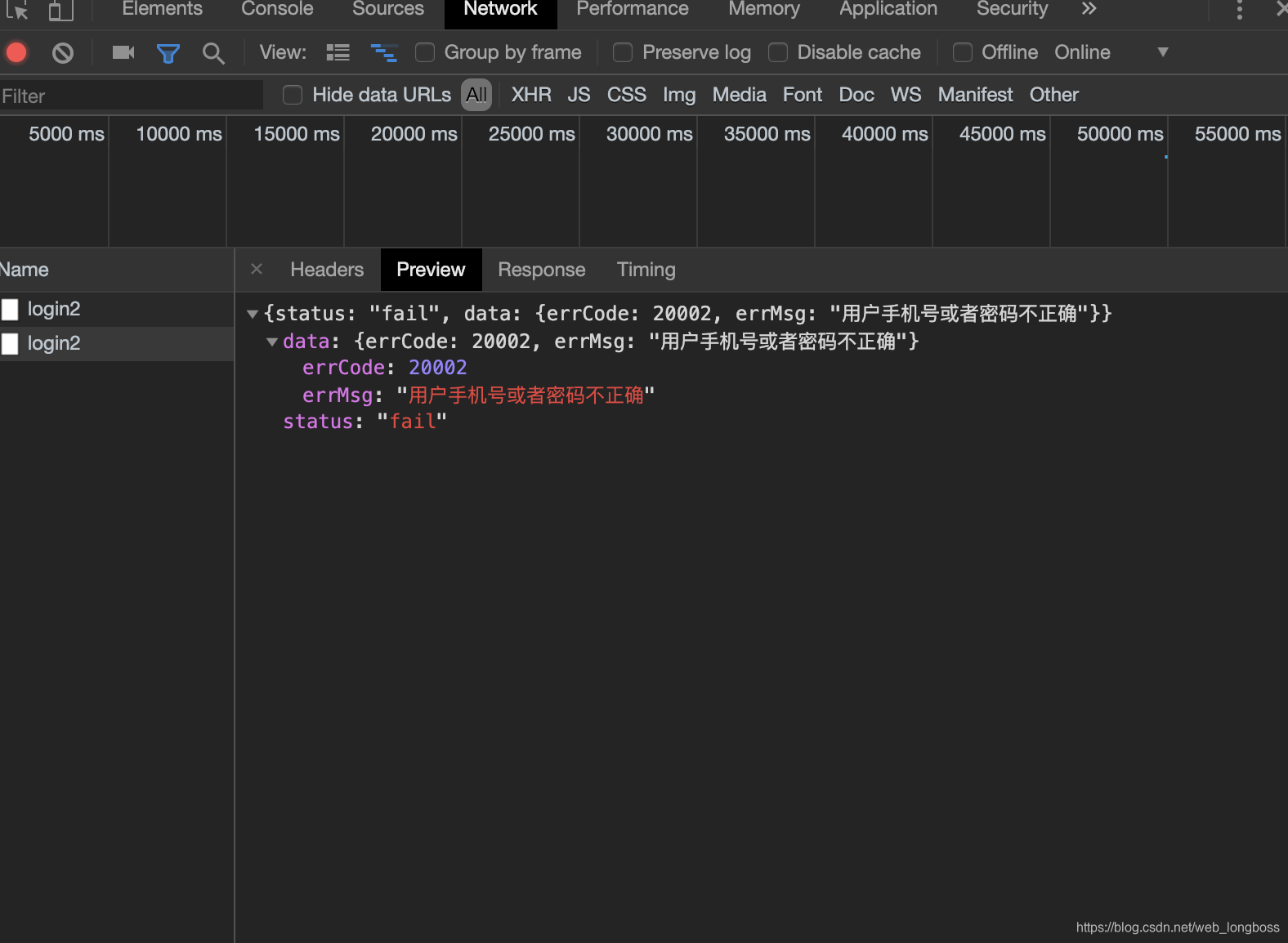1288x943 pixels.
Task: Open the Online throttling dropdown
Action: (1111, 52)
